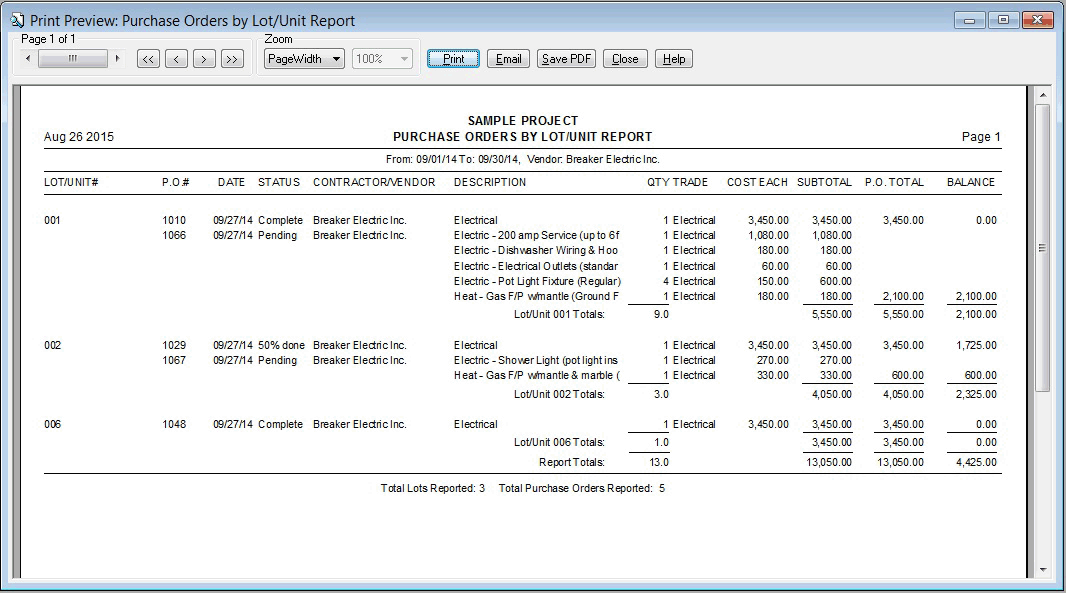Click PO number 1066
This screenshot has width=1066, height=593.
(x=174, y=235)
